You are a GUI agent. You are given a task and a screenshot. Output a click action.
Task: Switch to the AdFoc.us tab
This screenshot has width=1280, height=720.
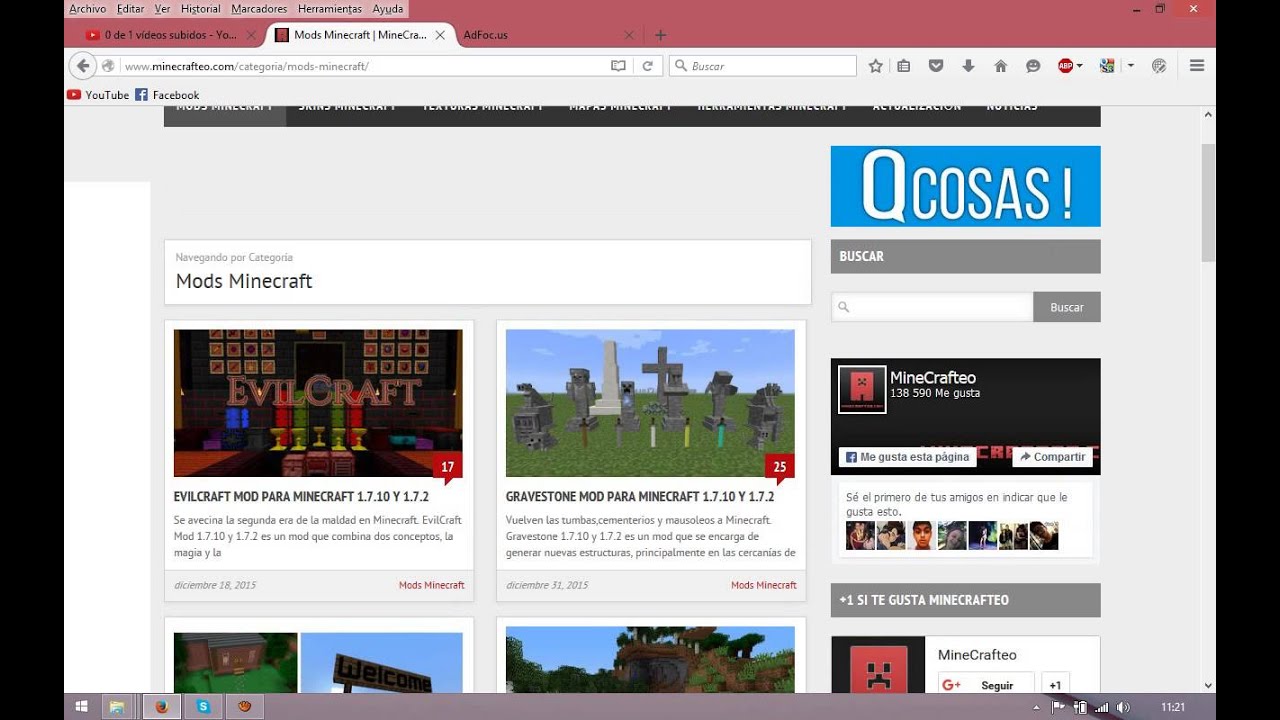546,35
